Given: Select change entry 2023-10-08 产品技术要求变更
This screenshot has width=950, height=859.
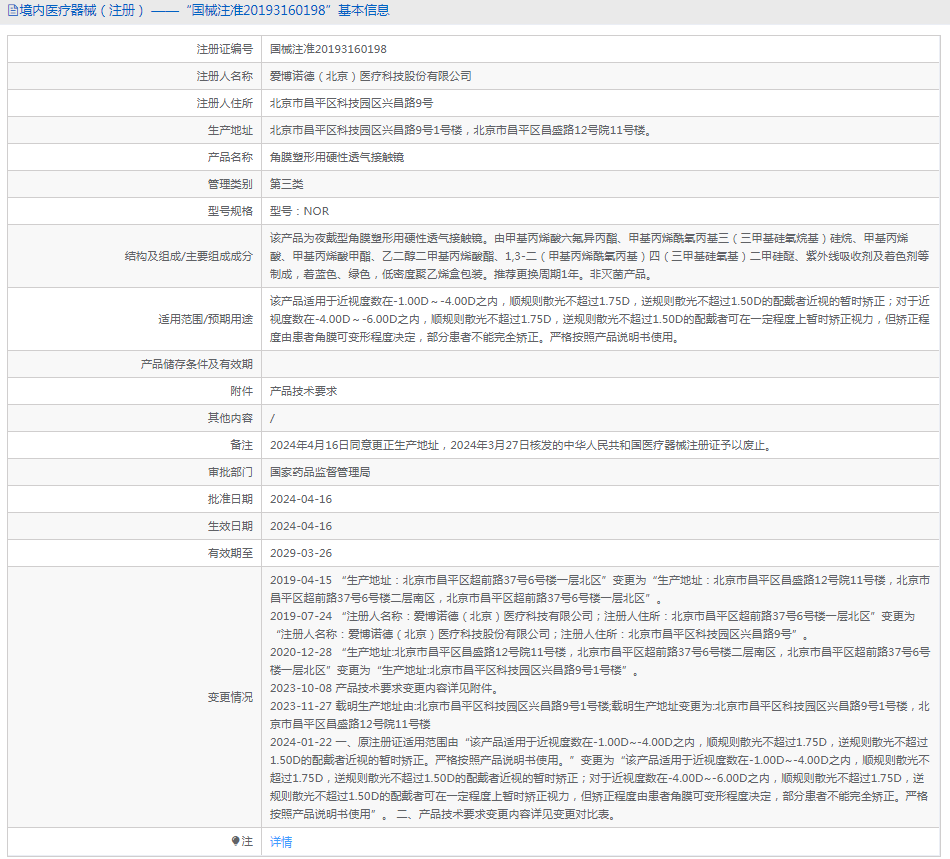Looking at the screenshot, I should [385, 688].
